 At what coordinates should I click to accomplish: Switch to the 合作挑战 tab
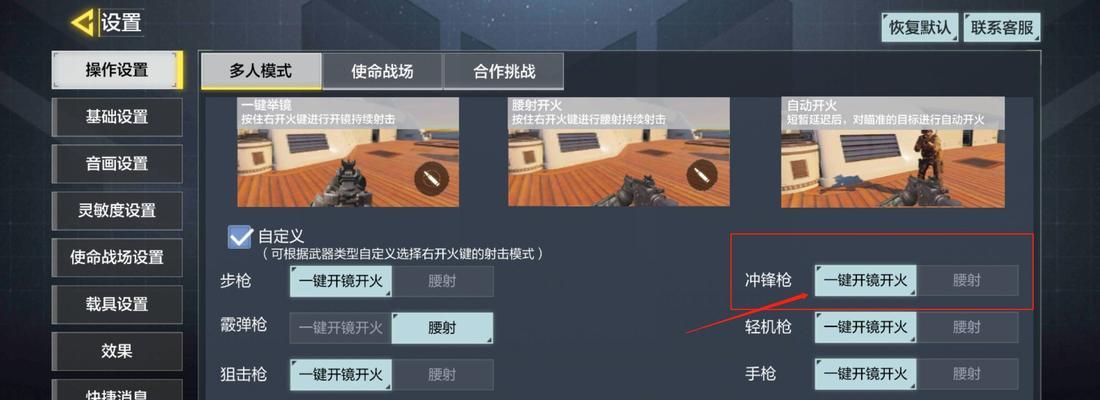point(504,71)
